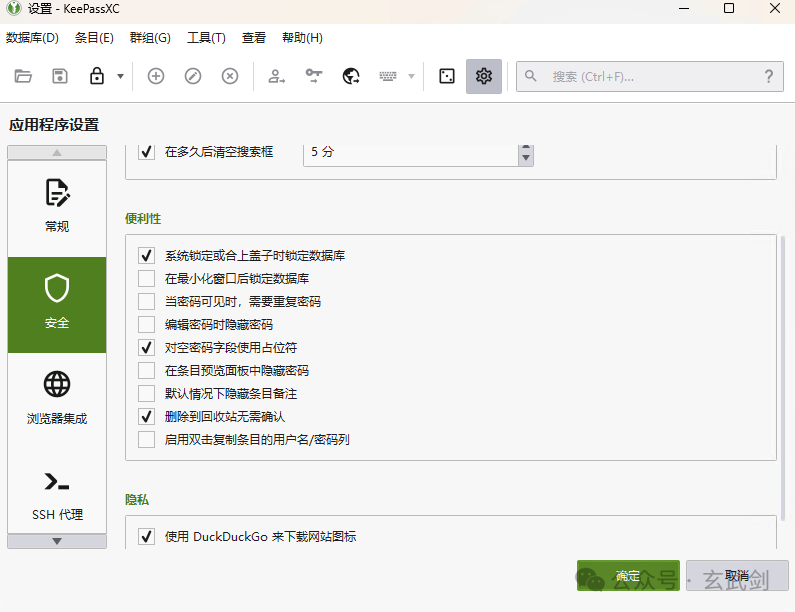Click the copy URL globe icon
The width and height of the screenshot is (795, 612).
(351, 77)
